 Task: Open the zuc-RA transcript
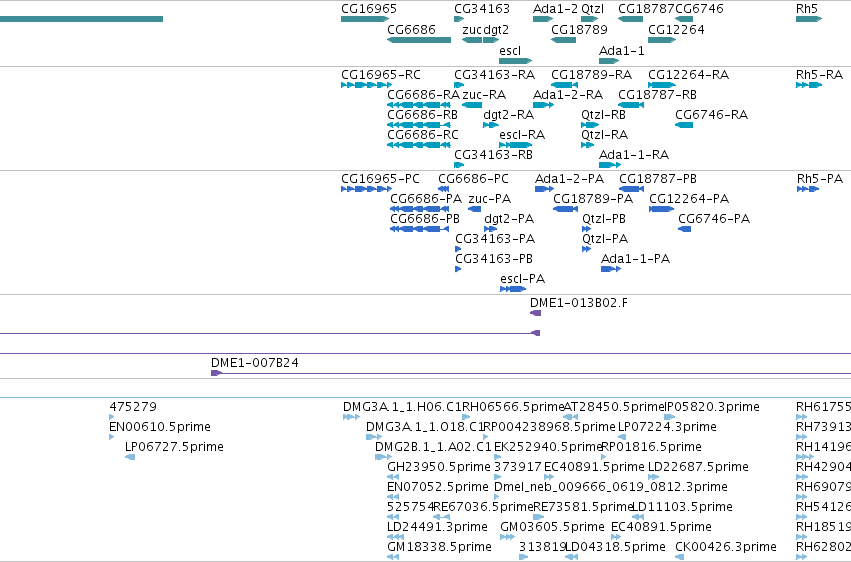pyautogui.click(x=472, y=105)
